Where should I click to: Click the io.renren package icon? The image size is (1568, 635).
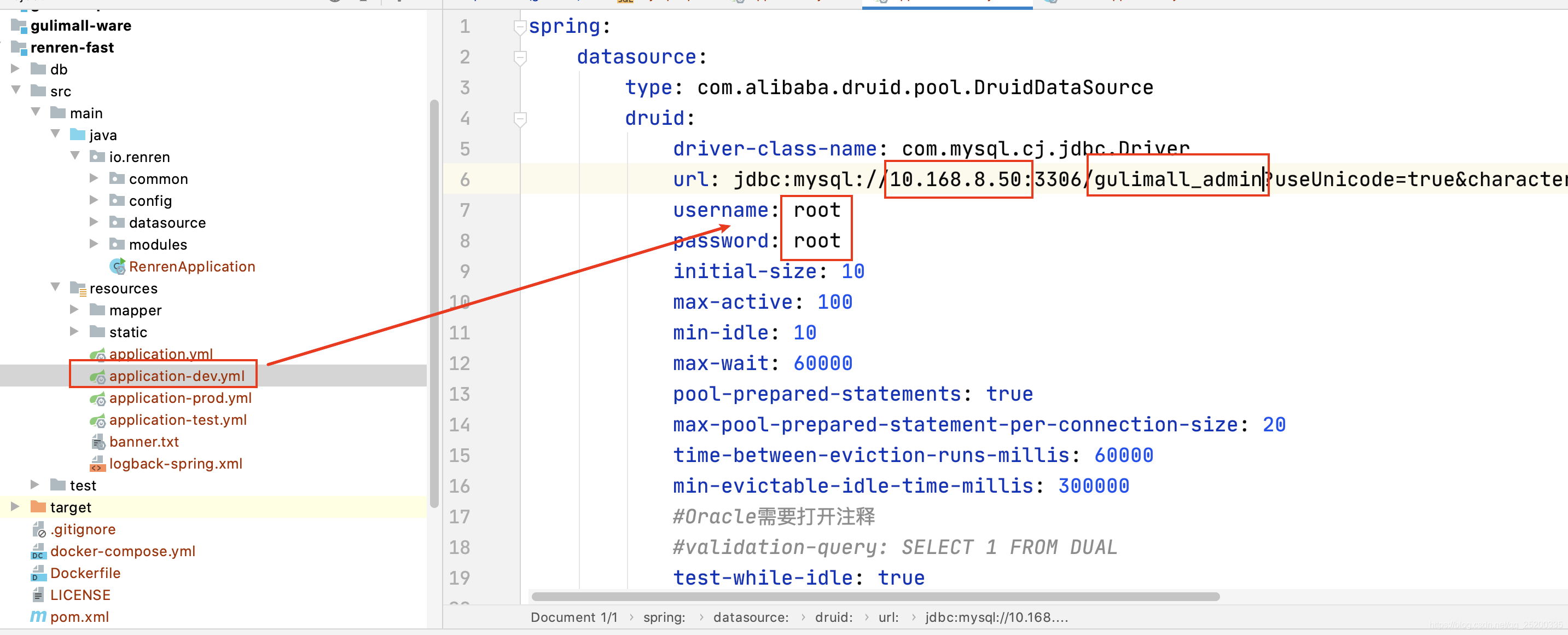(x=97, y=157)
